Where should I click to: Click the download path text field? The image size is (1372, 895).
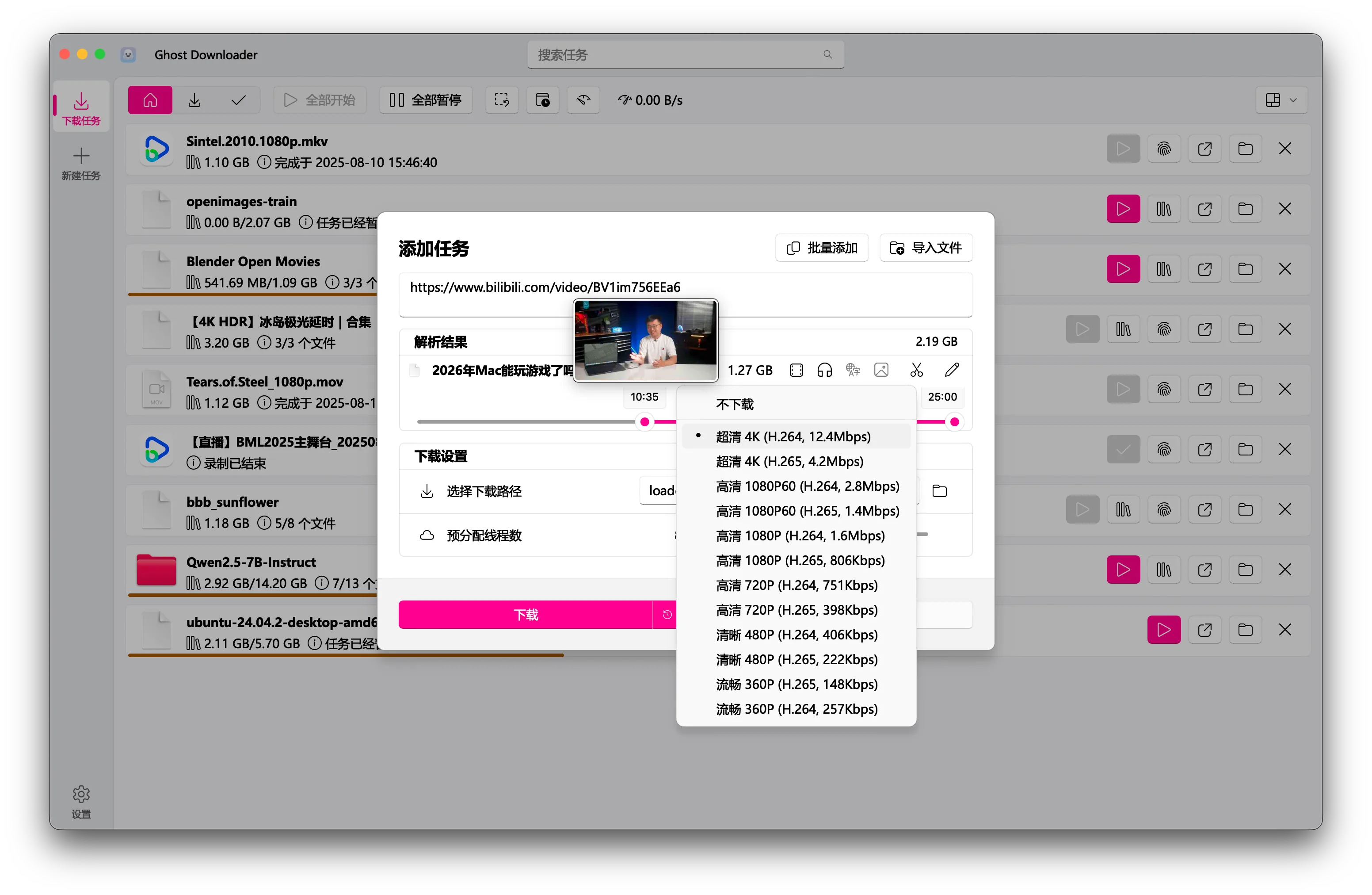point(658,491)
